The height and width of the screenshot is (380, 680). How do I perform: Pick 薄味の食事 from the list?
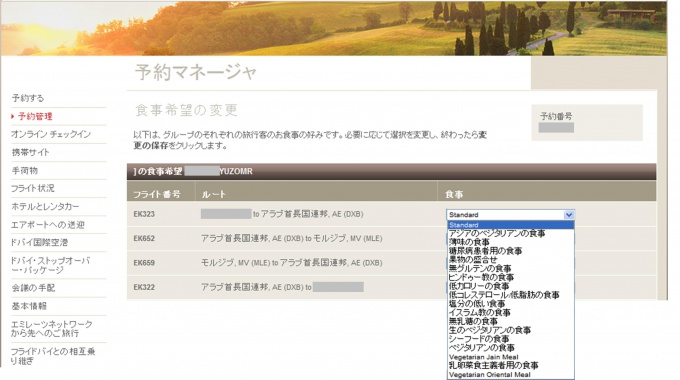click(469, 242)
